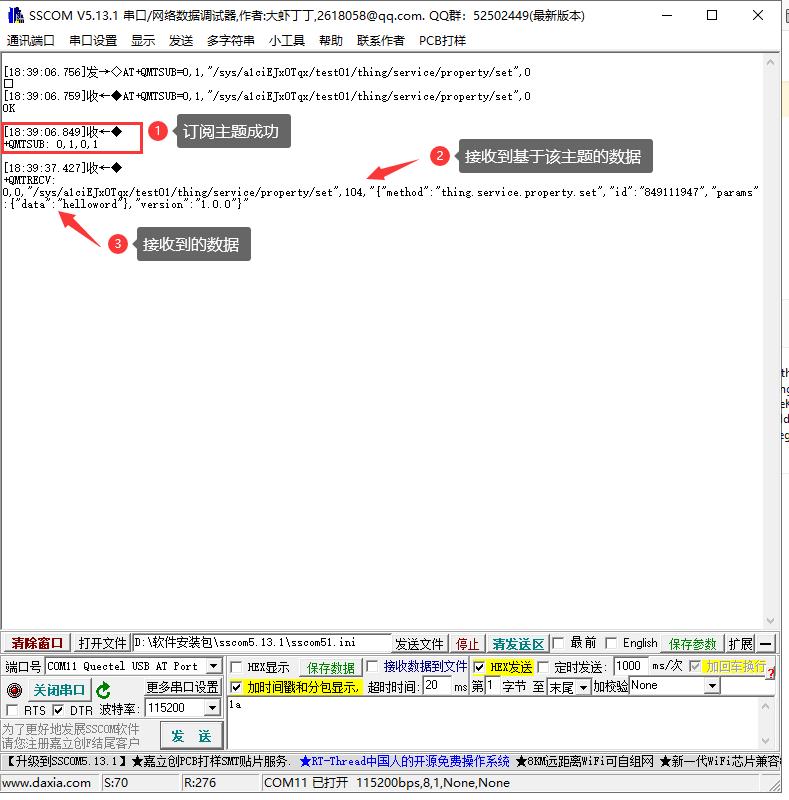The height and width of the screenshot is (800, 789).
Task: Open the 通讯端口 menu
Action: pos(31,40)
